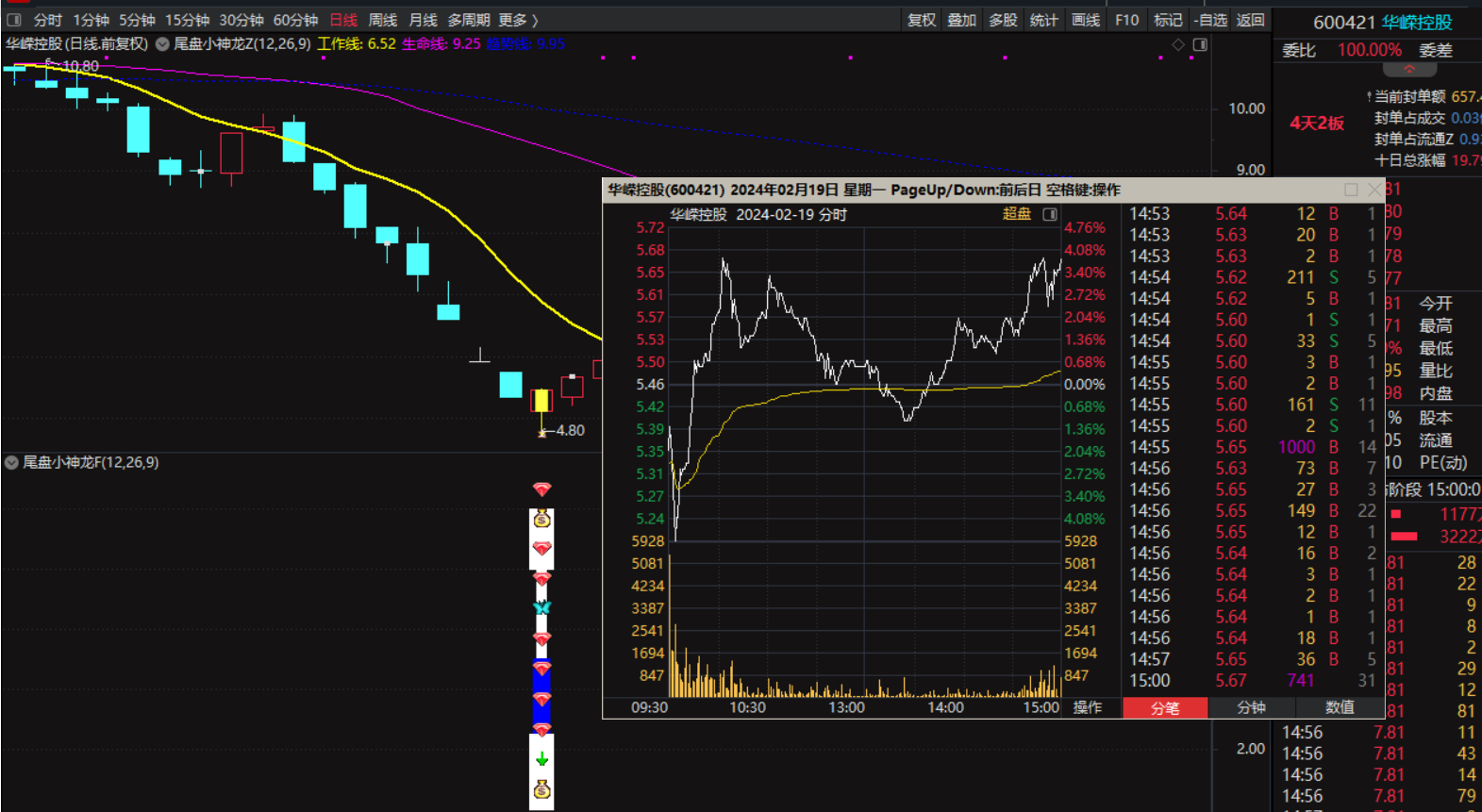Image resolution: width=1482 pixels, height=812 pixels.
Task: Close the 2024-02-19 intraday popup
Action: pos(1374,190)
